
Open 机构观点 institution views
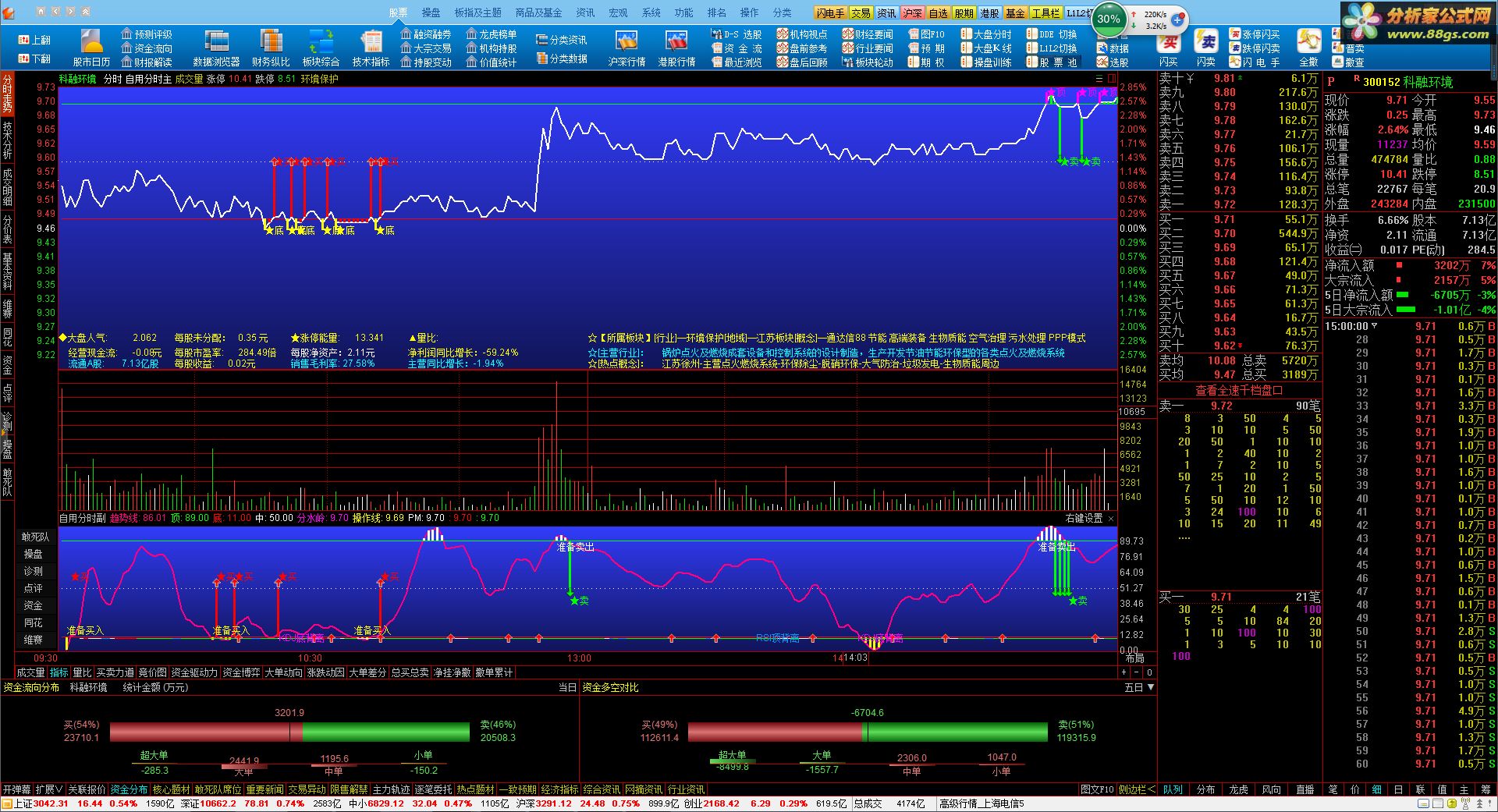(x=802, y=34)
